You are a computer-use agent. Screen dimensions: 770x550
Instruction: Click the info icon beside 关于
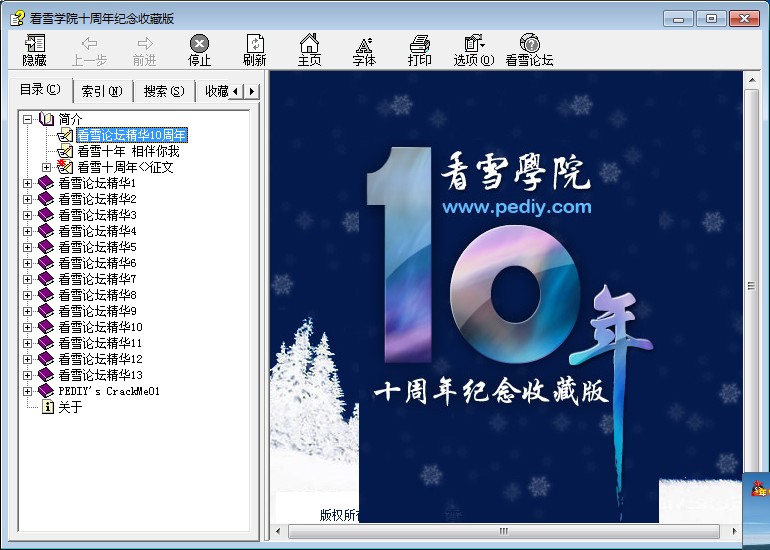click(x=48, y=407)
